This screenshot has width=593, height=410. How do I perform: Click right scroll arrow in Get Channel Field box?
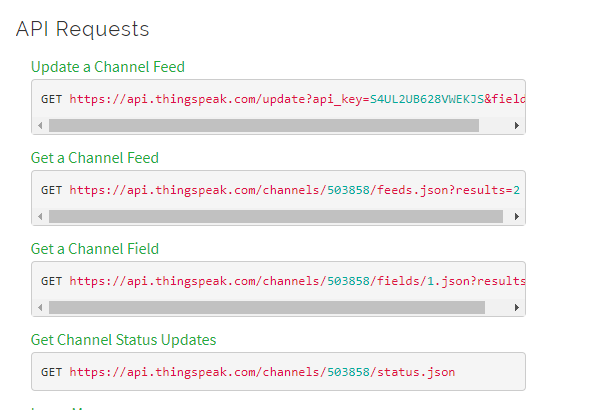pos(517,308)
